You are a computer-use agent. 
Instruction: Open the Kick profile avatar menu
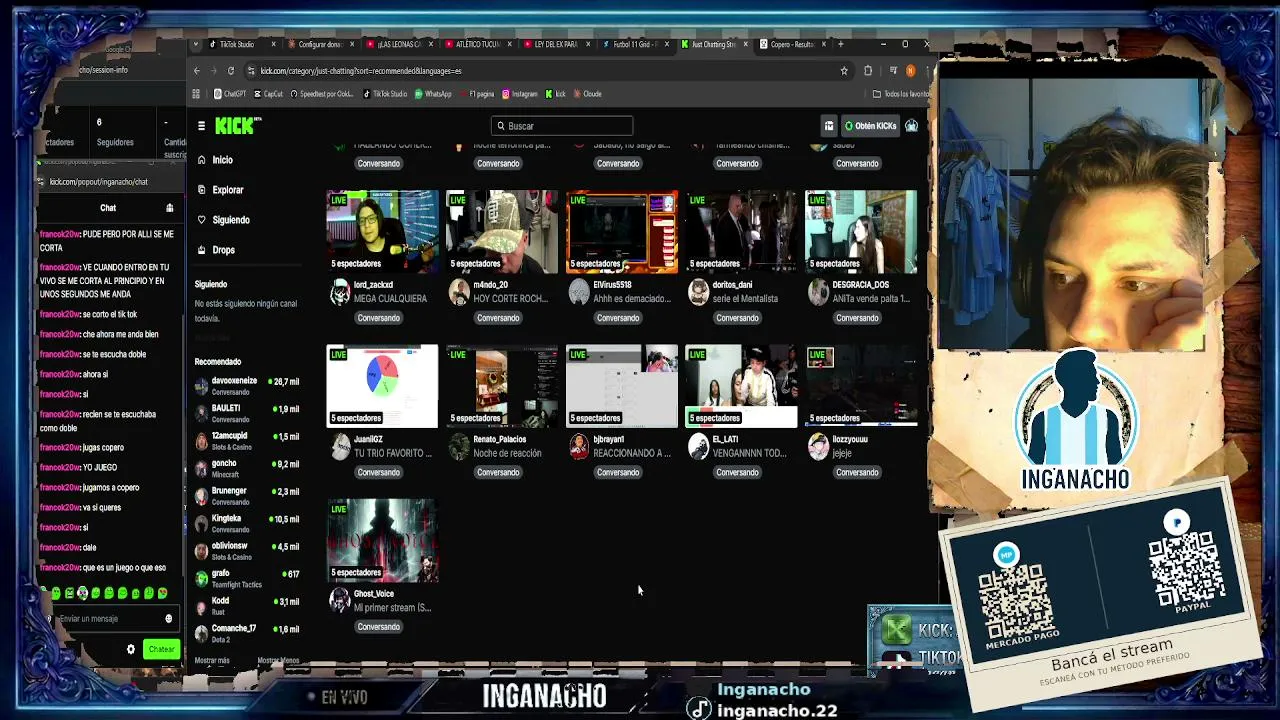coord(911,126)
